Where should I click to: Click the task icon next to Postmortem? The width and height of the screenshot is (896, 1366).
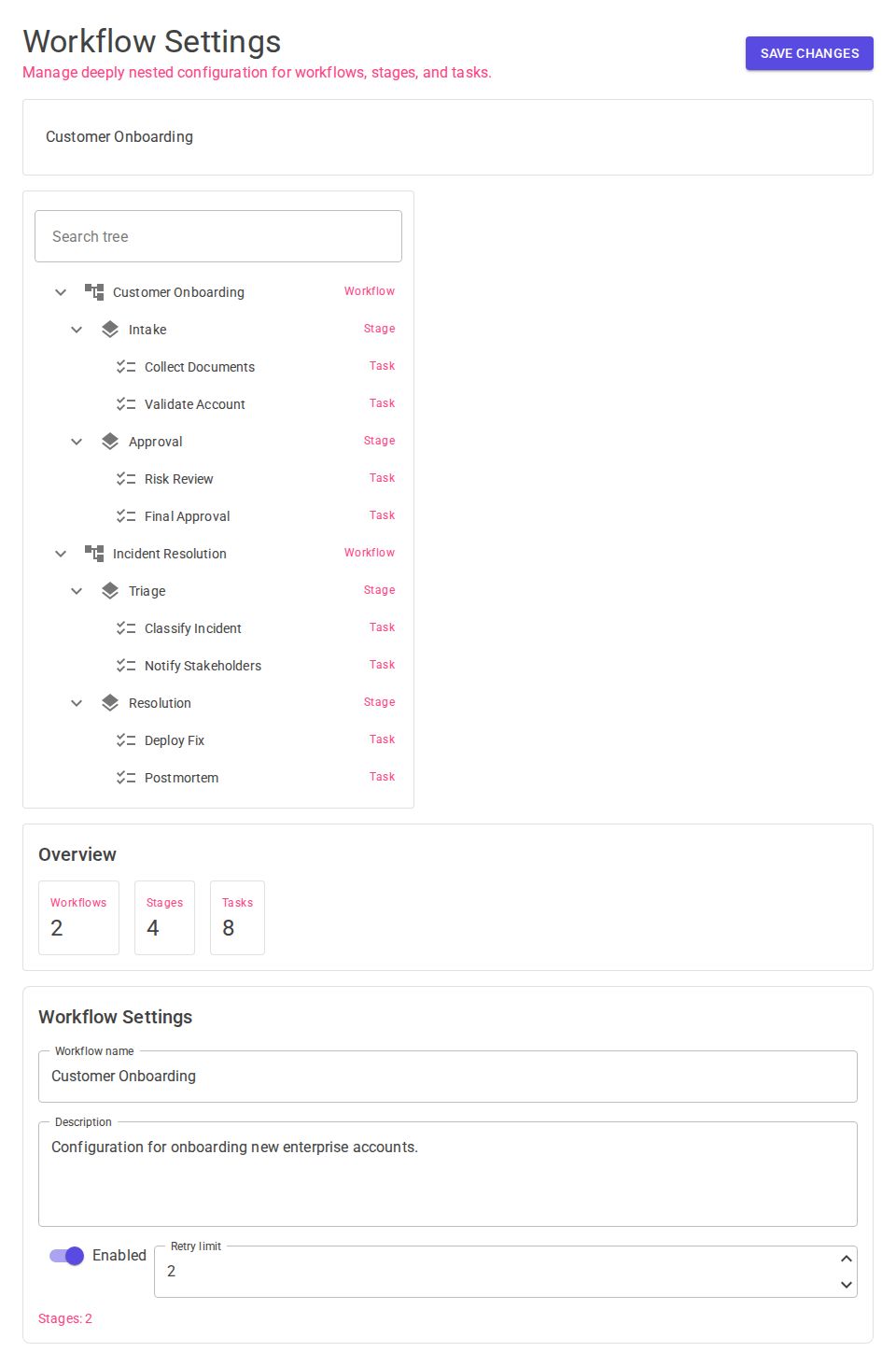[127, 777]
